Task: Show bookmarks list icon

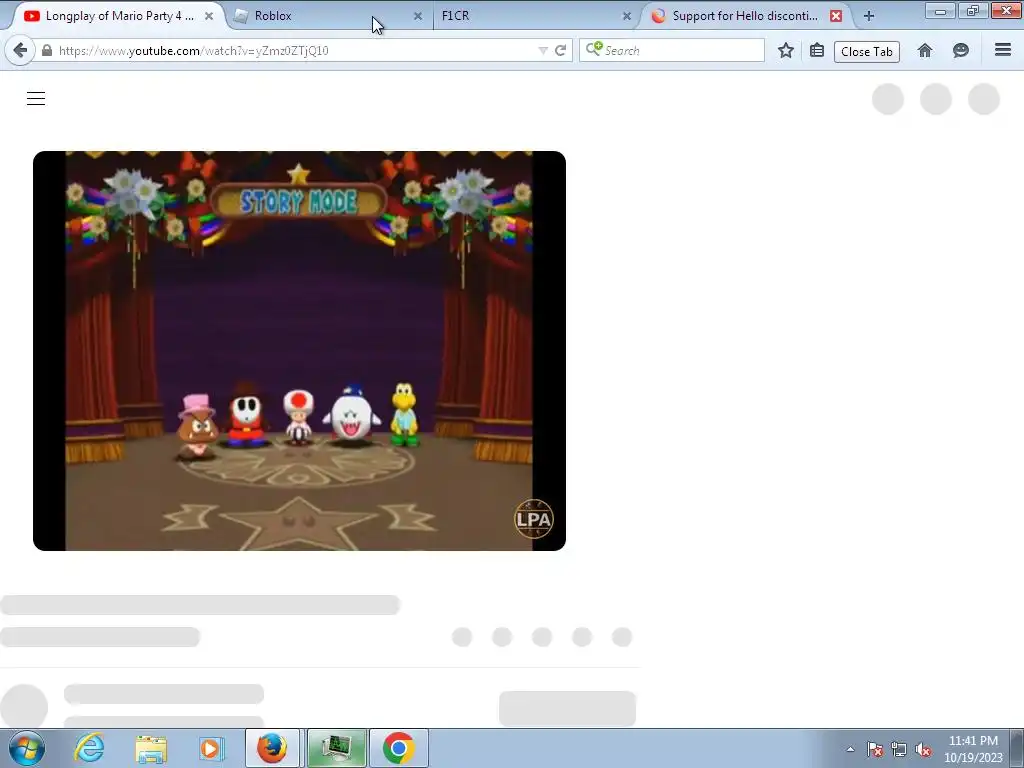Action: (x=816, y=50)
